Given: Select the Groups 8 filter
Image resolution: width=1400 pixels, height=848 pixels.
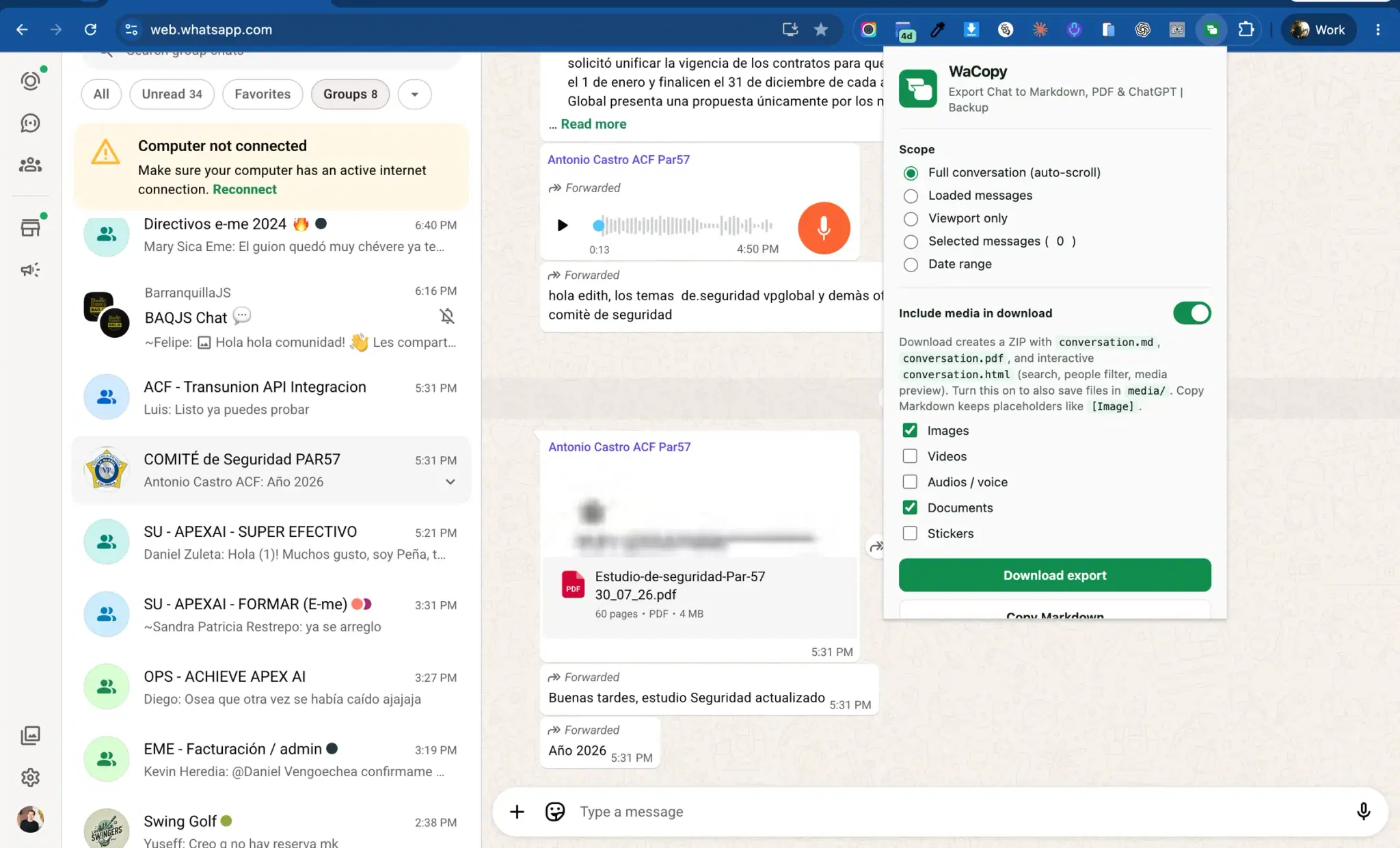Looking at the screenshot, I should point(350,94).
